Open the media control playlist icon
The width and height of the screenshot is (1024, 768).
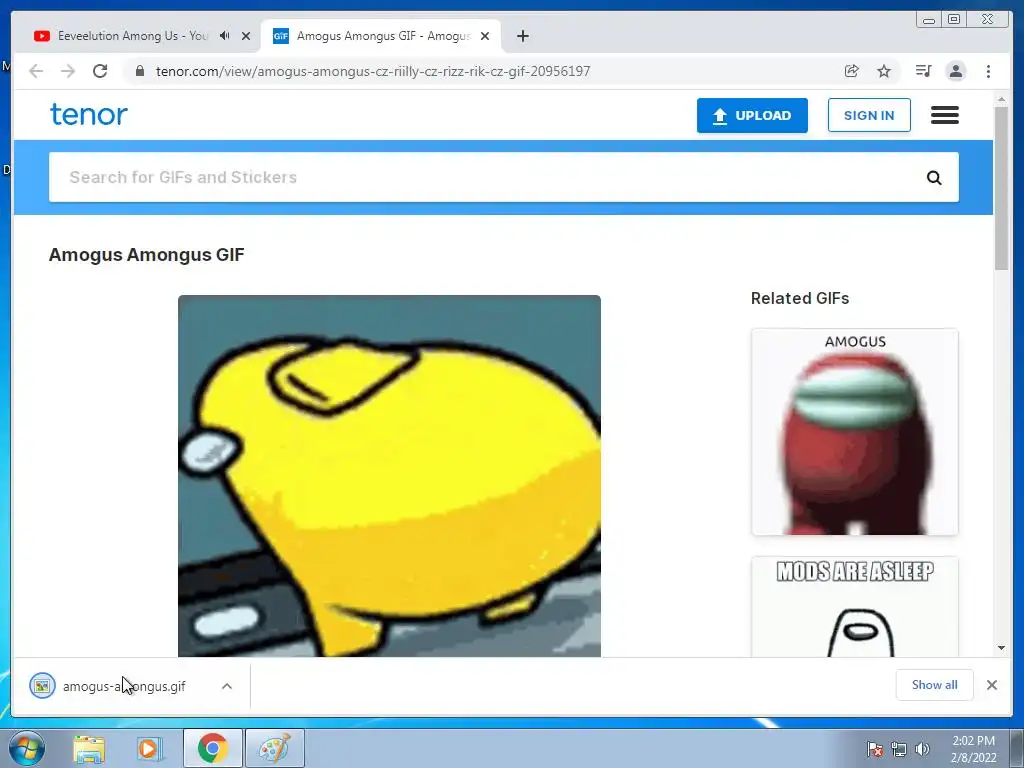[923, 71]
